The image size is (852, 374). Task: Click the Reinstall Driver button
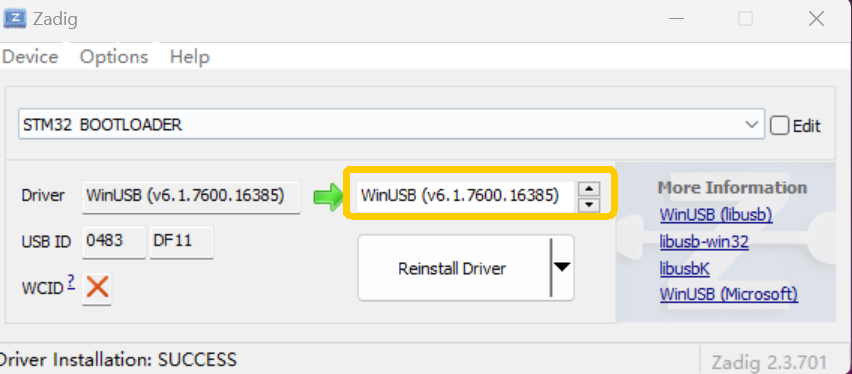coord(453,268)
